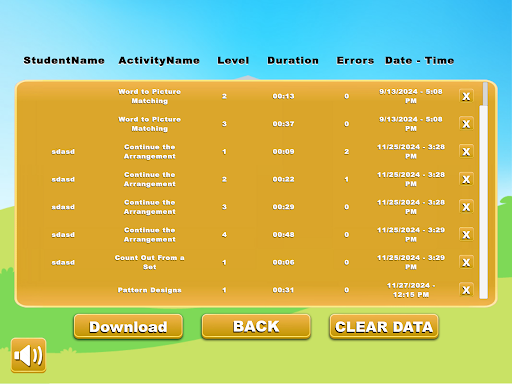Select the duration value 00:22
This screenshot has width=512, height=384.
[x=283, y=179]
